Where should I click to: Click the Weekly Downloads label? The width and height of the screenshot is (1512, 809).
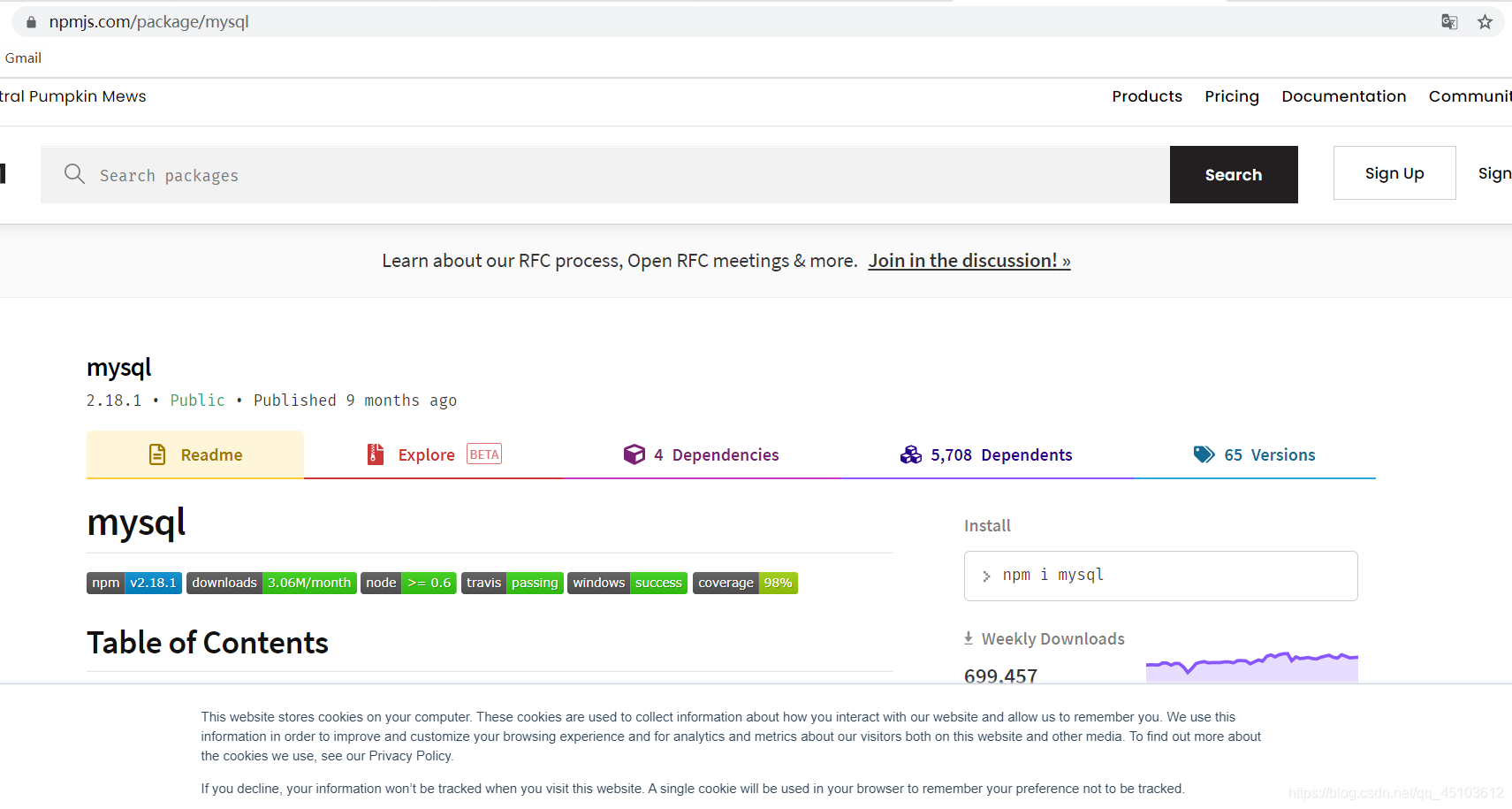[1053, 638]
